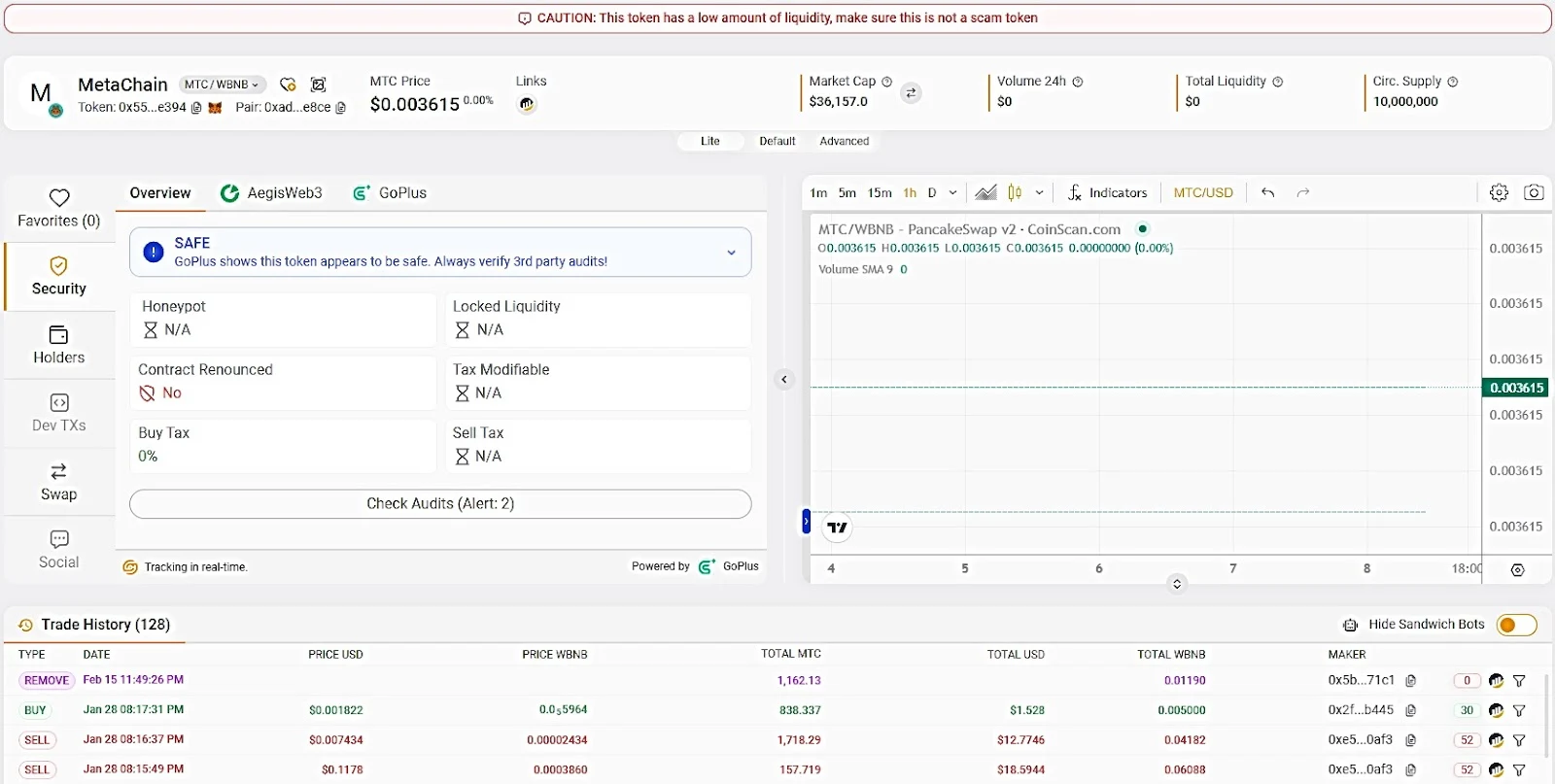The image size is (1555, 784).
Task: Filter trades by maker 0x5b...71c1
Action: coord(1519,681)
